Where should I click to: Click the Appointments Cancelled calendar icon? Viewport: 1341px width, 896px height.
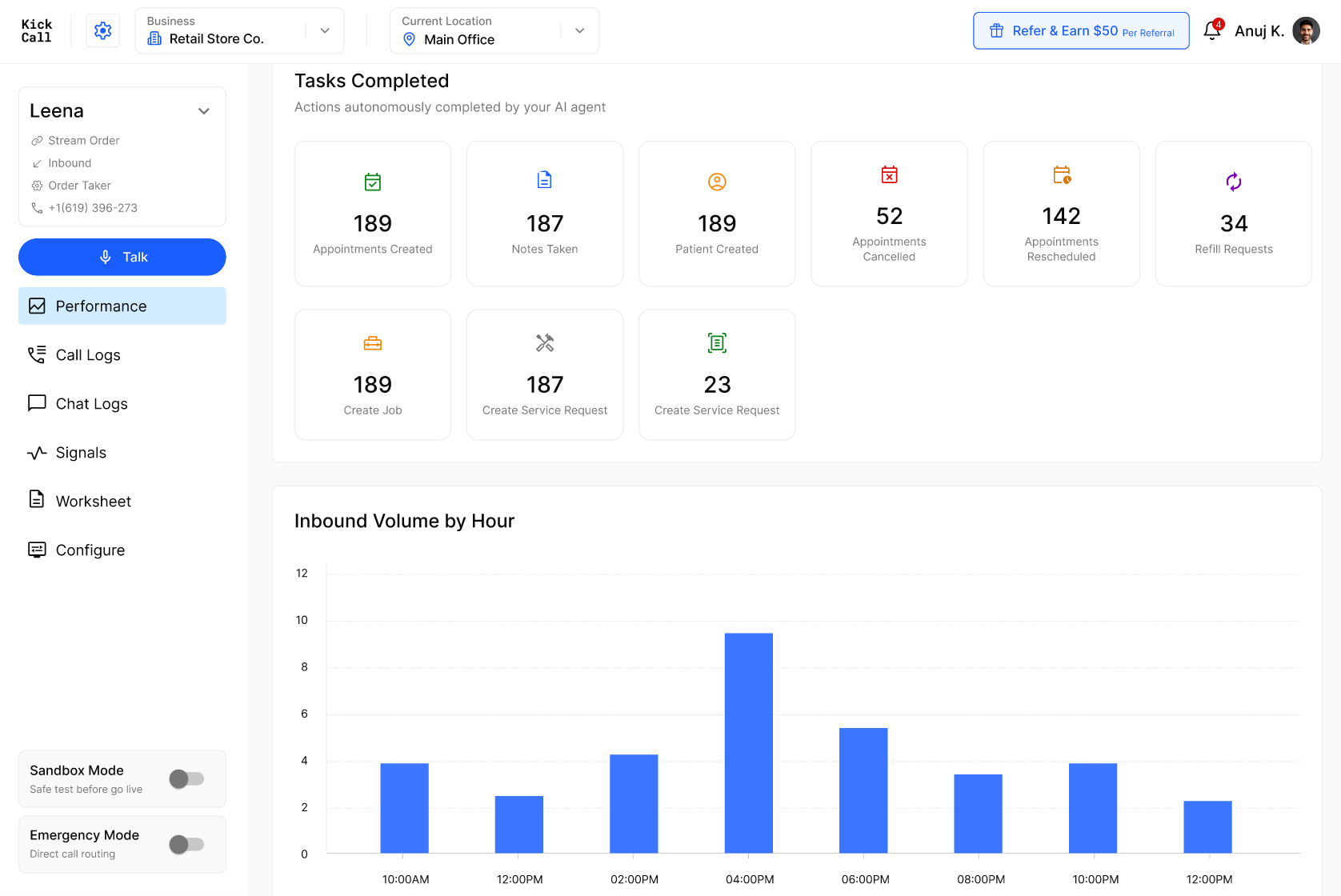pyautogui.click(x=889, y=174)
